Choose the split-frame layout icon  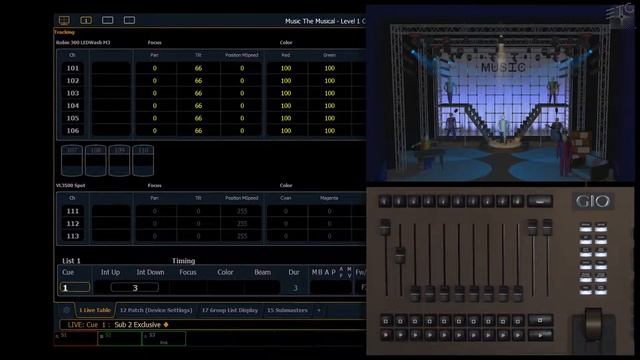[129, 20]
